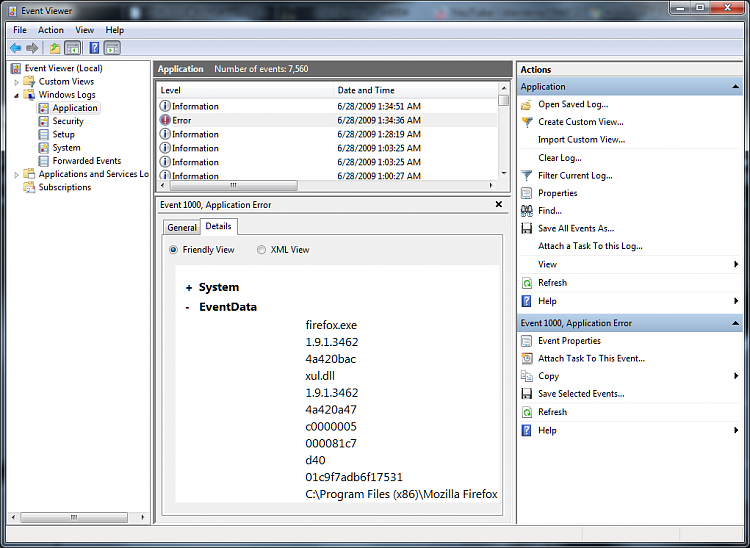Click the System log icon in the tree
This screenshot has width=750, height=548.
point(44,148)
